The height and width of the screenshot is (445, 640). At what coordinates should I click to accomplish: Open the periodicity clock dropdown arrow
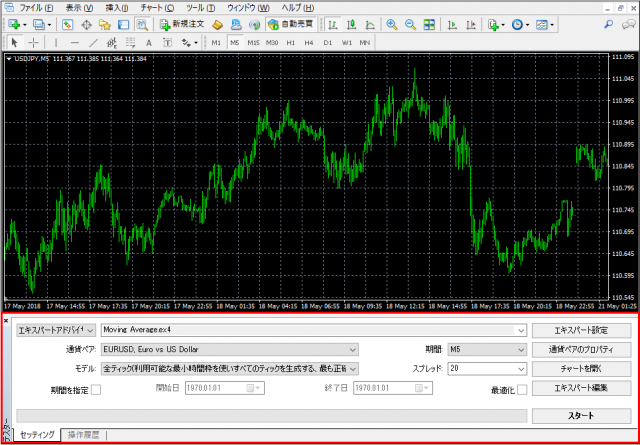pos(527,25)
